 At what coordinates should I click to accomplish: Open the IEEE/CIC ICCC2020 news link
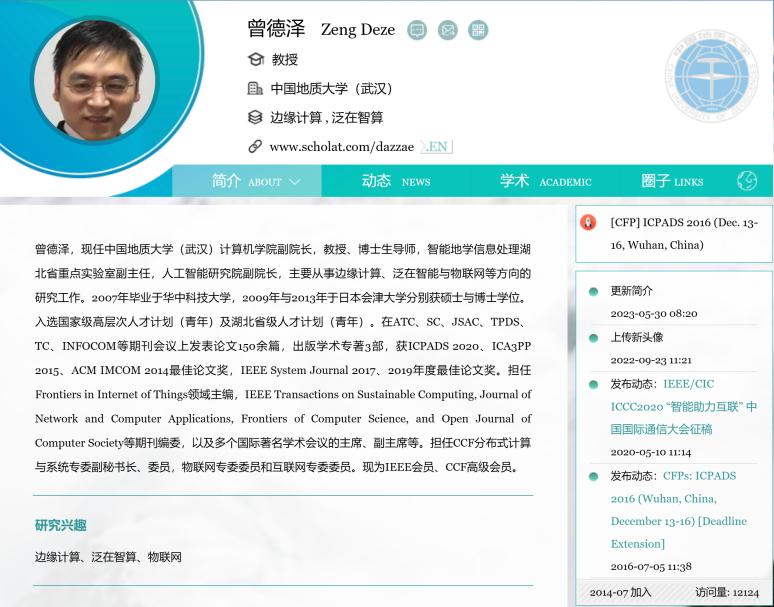684,406
